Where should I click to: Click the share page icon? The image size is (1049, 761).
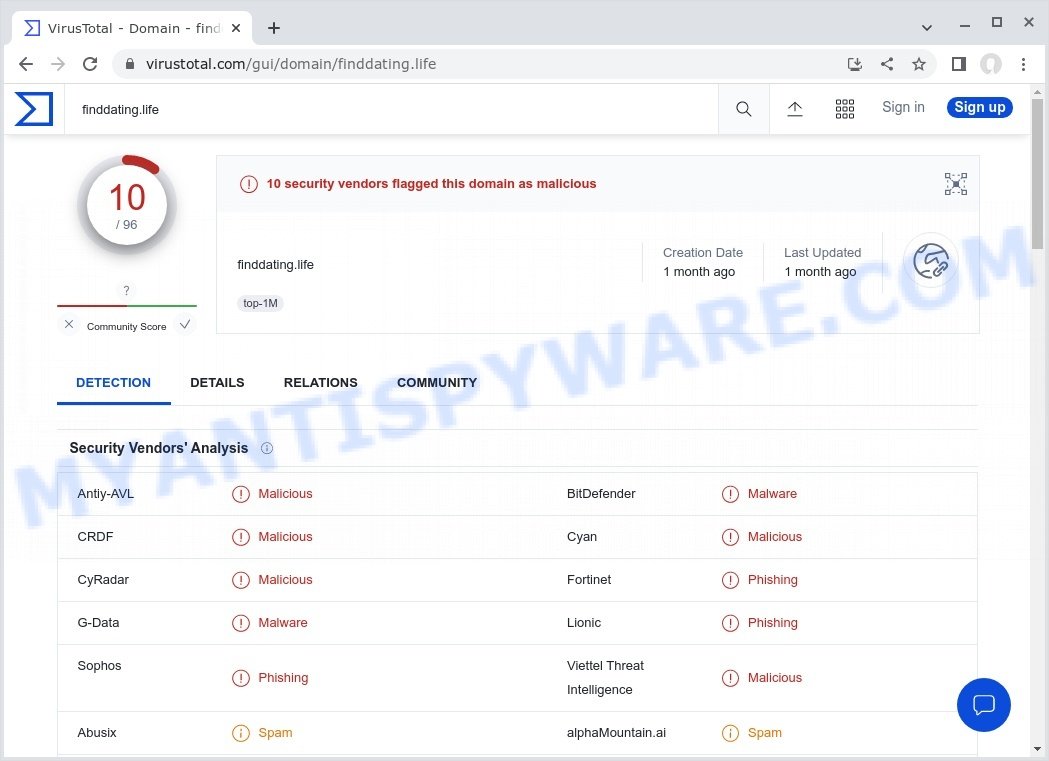point(886,64)
